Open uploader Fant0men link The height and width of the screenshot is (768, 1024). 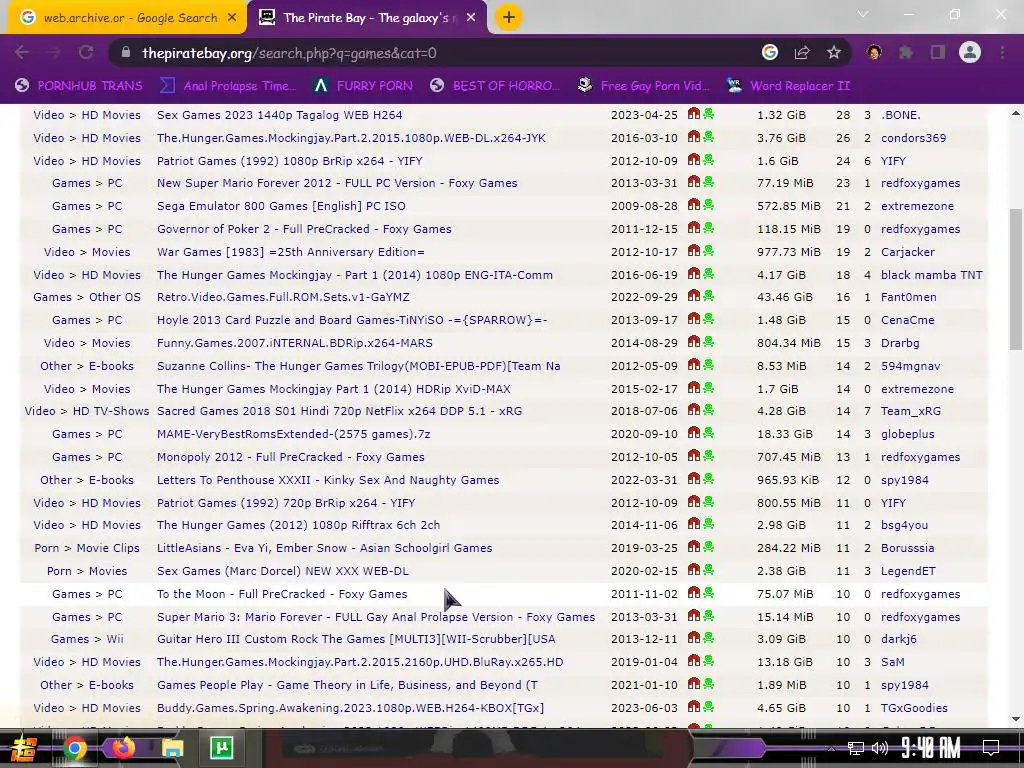click(908, 297)
